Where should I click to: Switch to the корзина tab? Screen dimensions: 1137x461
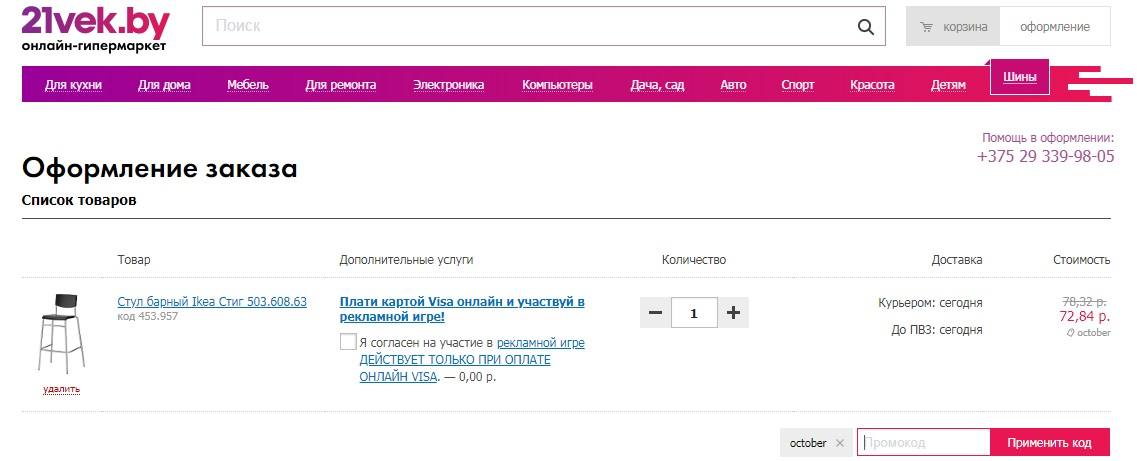click(953, 27)
